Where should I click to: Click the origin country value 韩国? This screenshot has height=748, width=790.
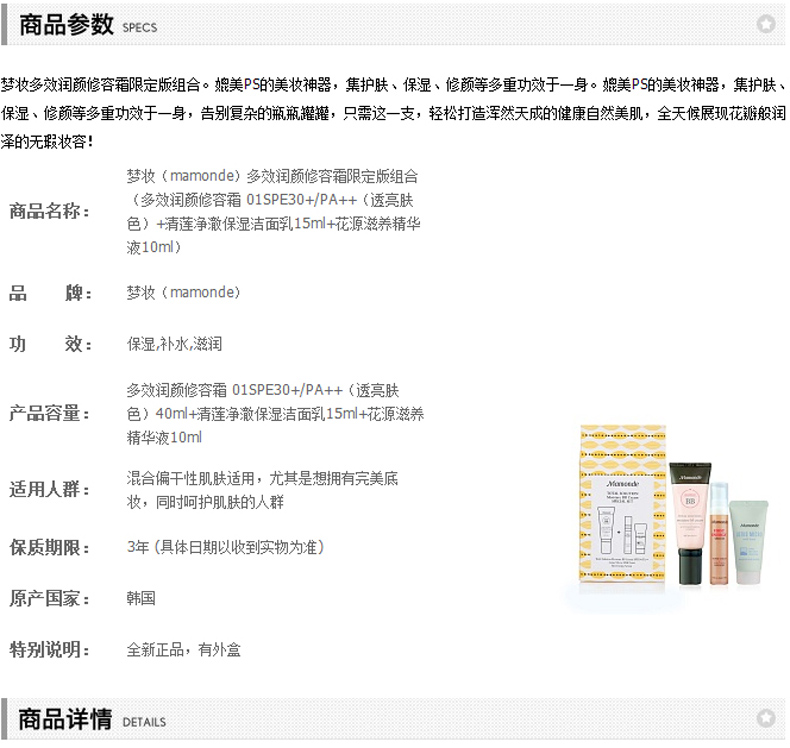(141, 598)
